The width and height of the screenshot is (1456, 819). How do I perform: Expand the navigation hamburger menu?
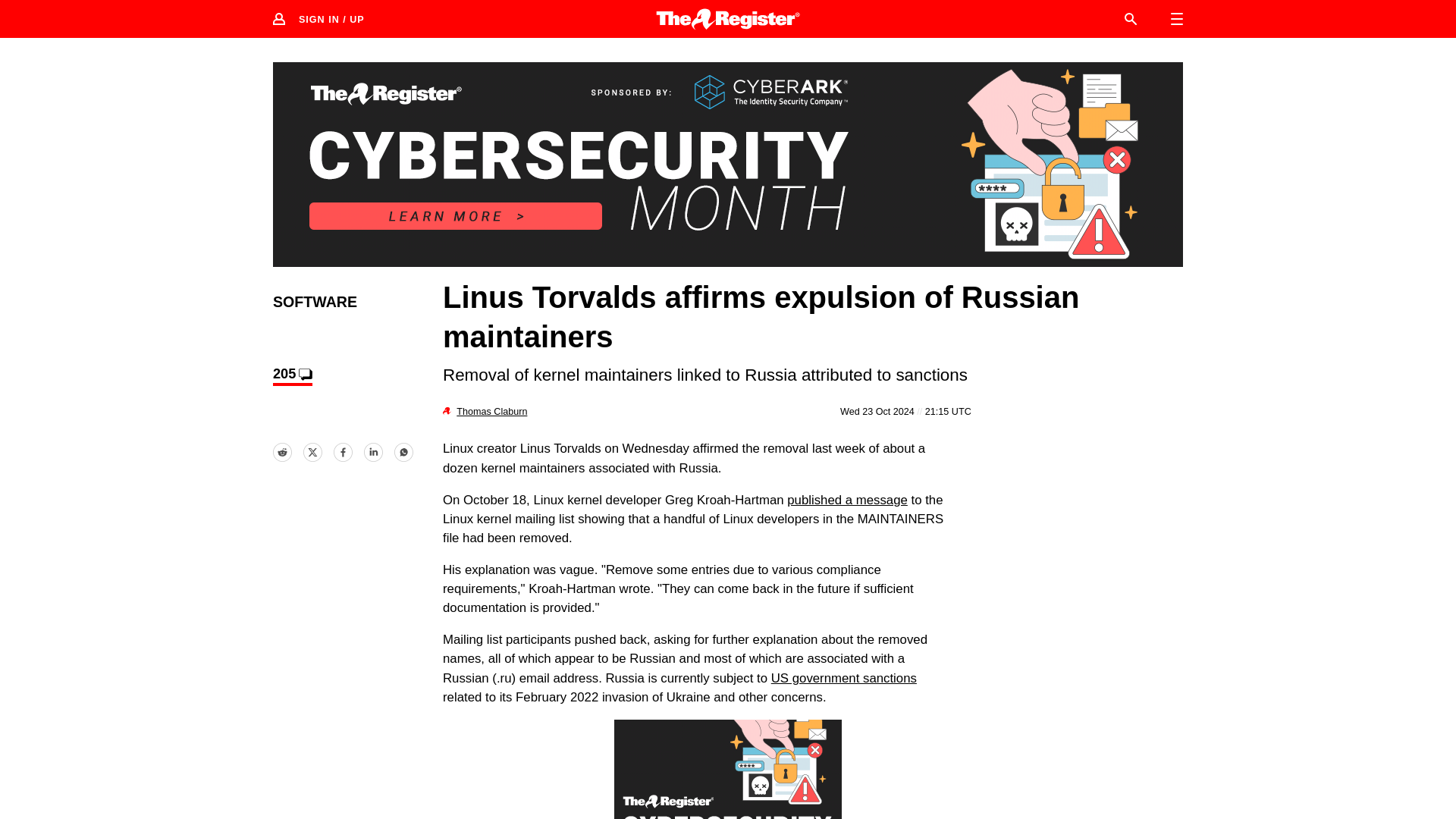[1176, 18]
